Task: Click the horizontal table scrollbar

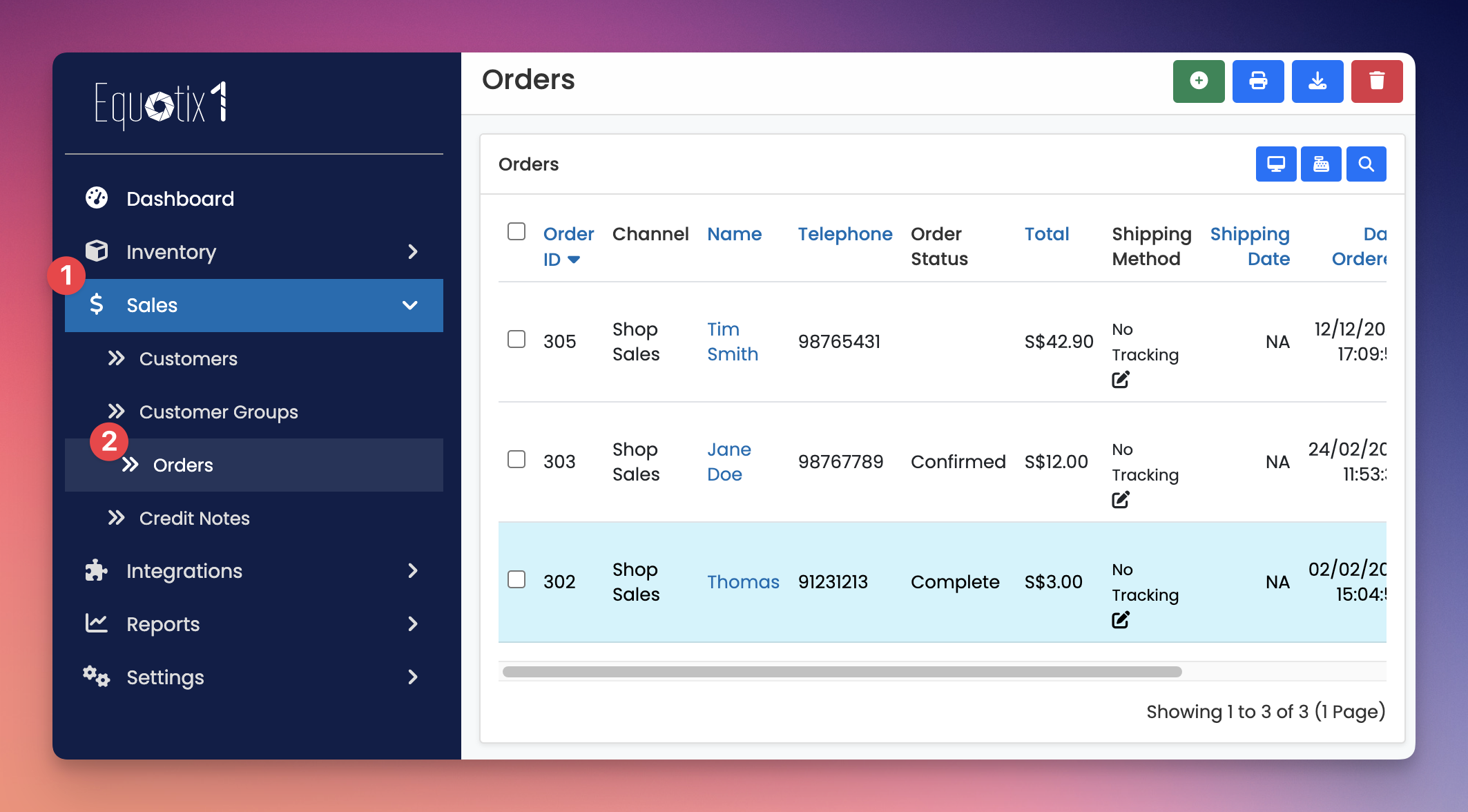Action: click(842, 672)
